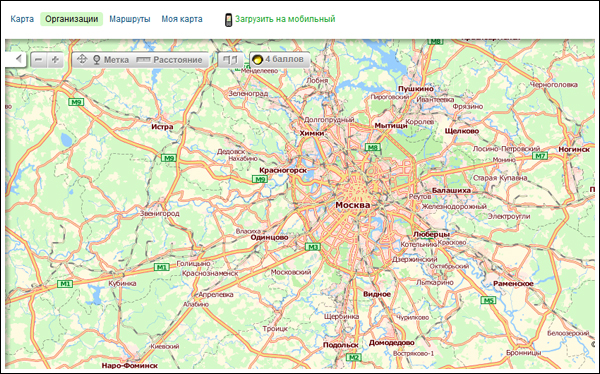This screenshot has height=374, width=600.
Task: Click the Подольск city label
Action: [x=341, y=345]
